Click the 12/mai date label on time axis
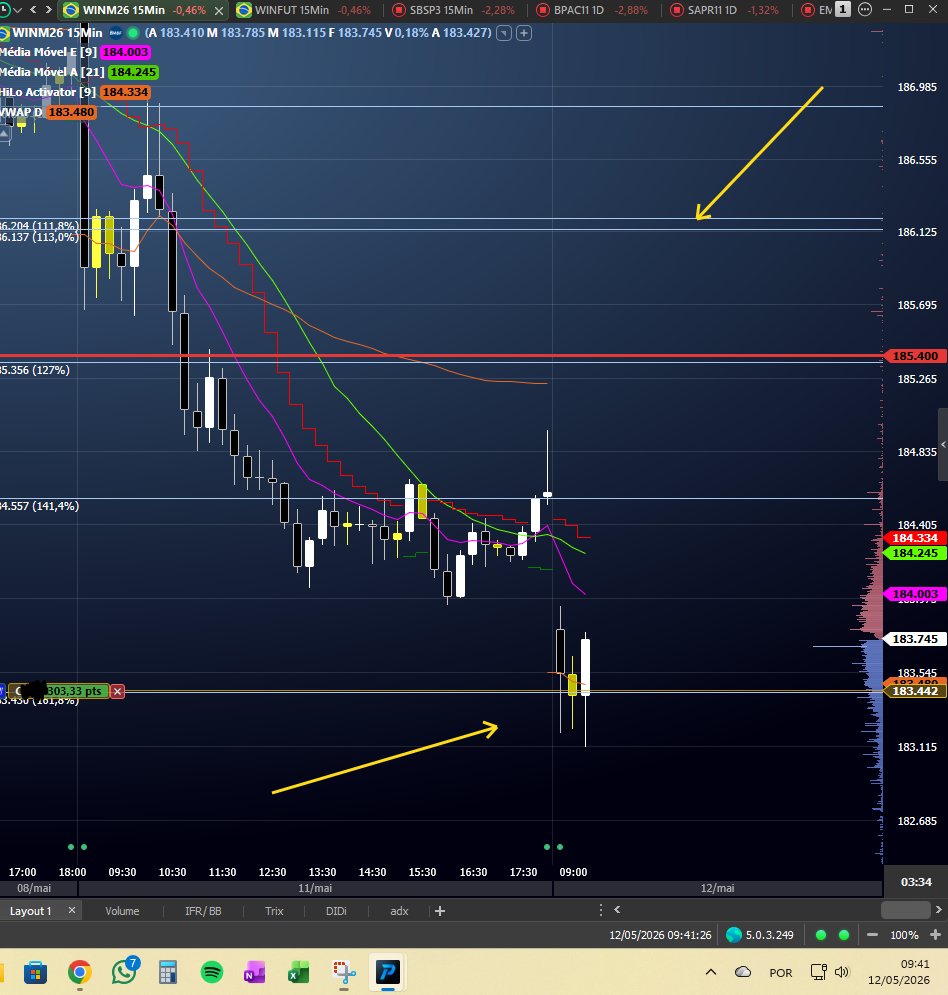948x995 pixels. click(718, 888)
